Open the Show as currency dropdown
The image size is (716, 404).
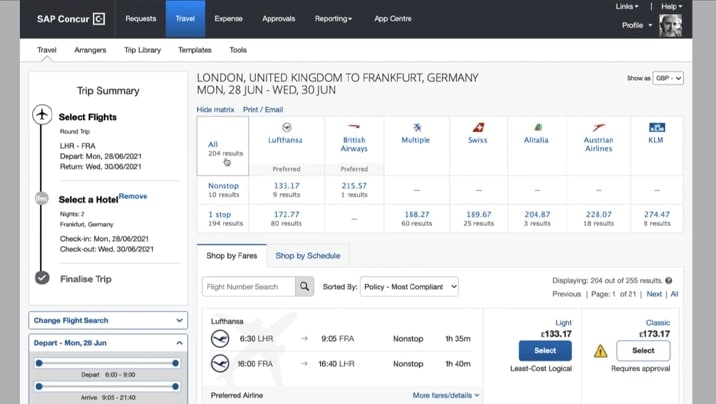click(668, 79)
